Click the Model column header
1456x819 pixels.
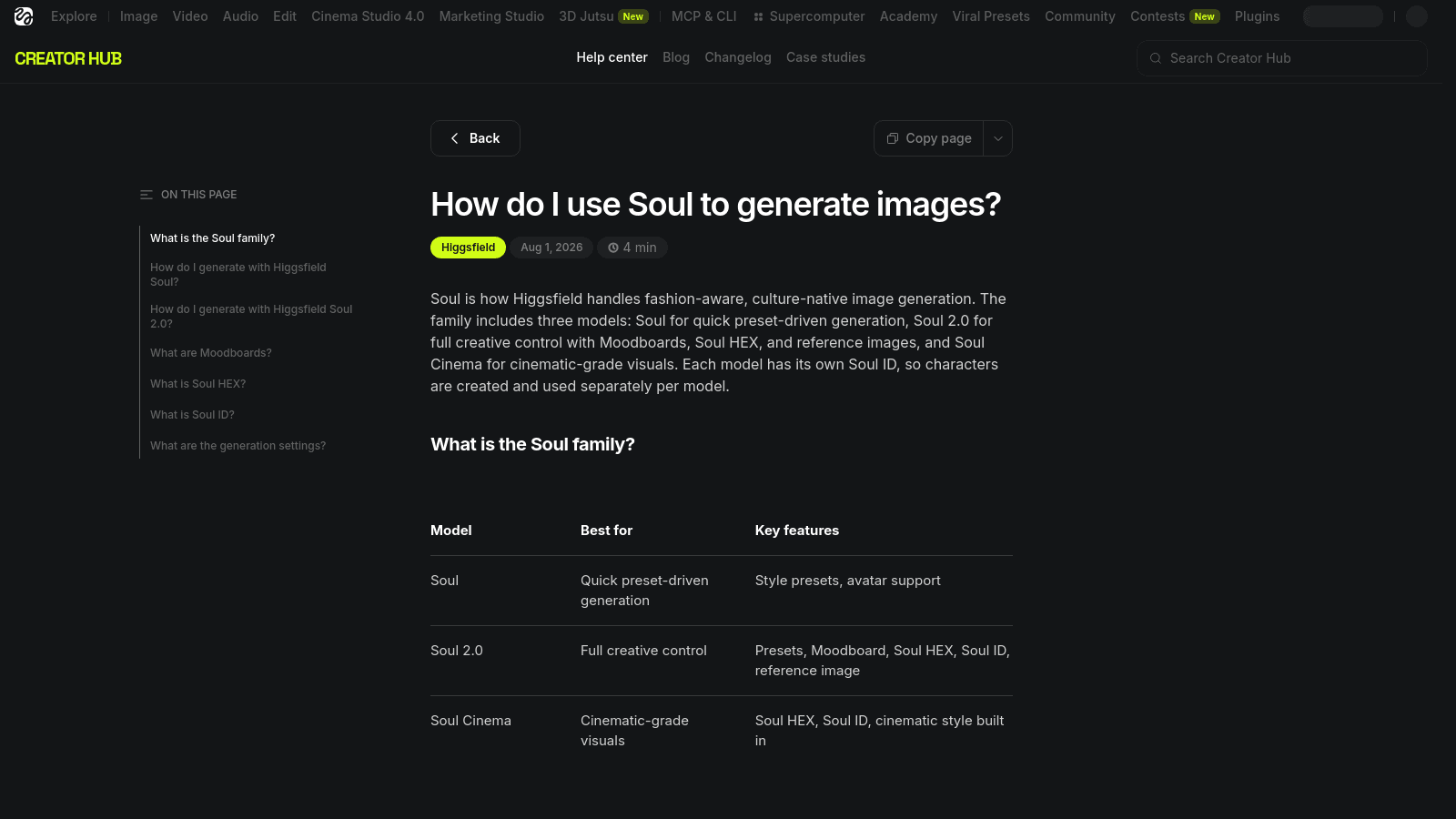(451, 531)
